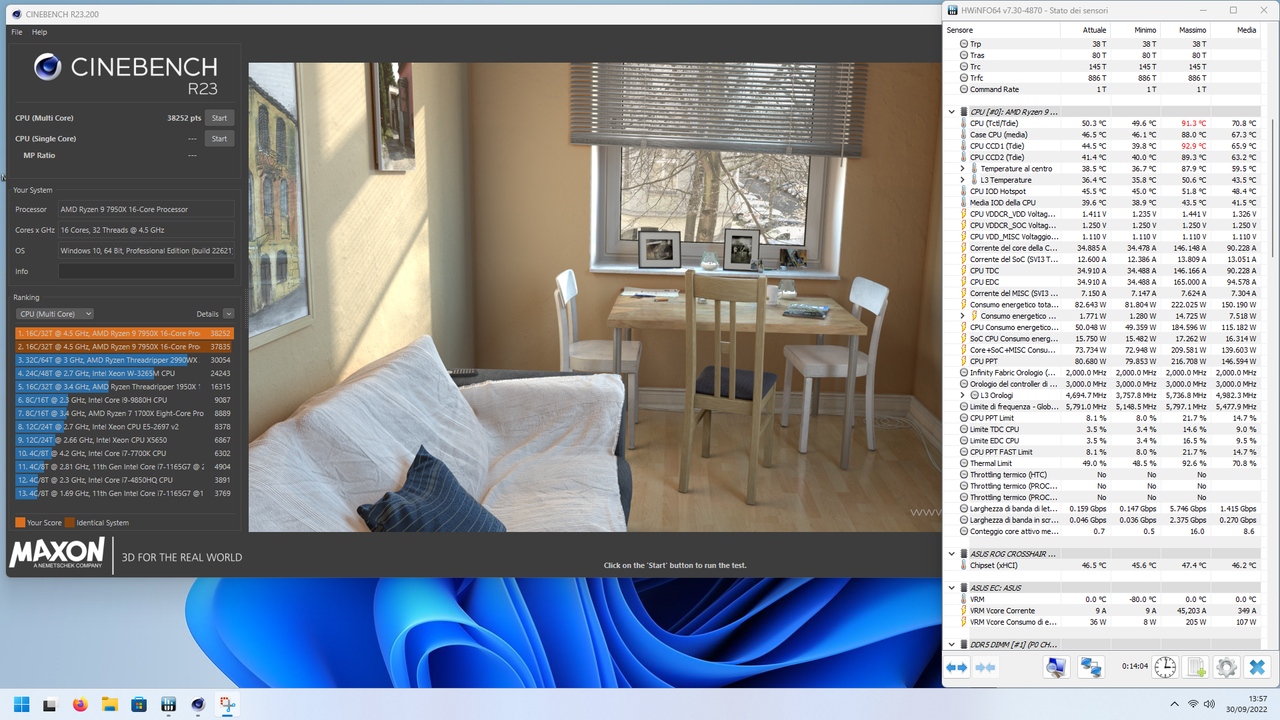Select Ryzen 7 1700X ranking row
This screenshot has height=720, width=1280.
click(124, 413)
